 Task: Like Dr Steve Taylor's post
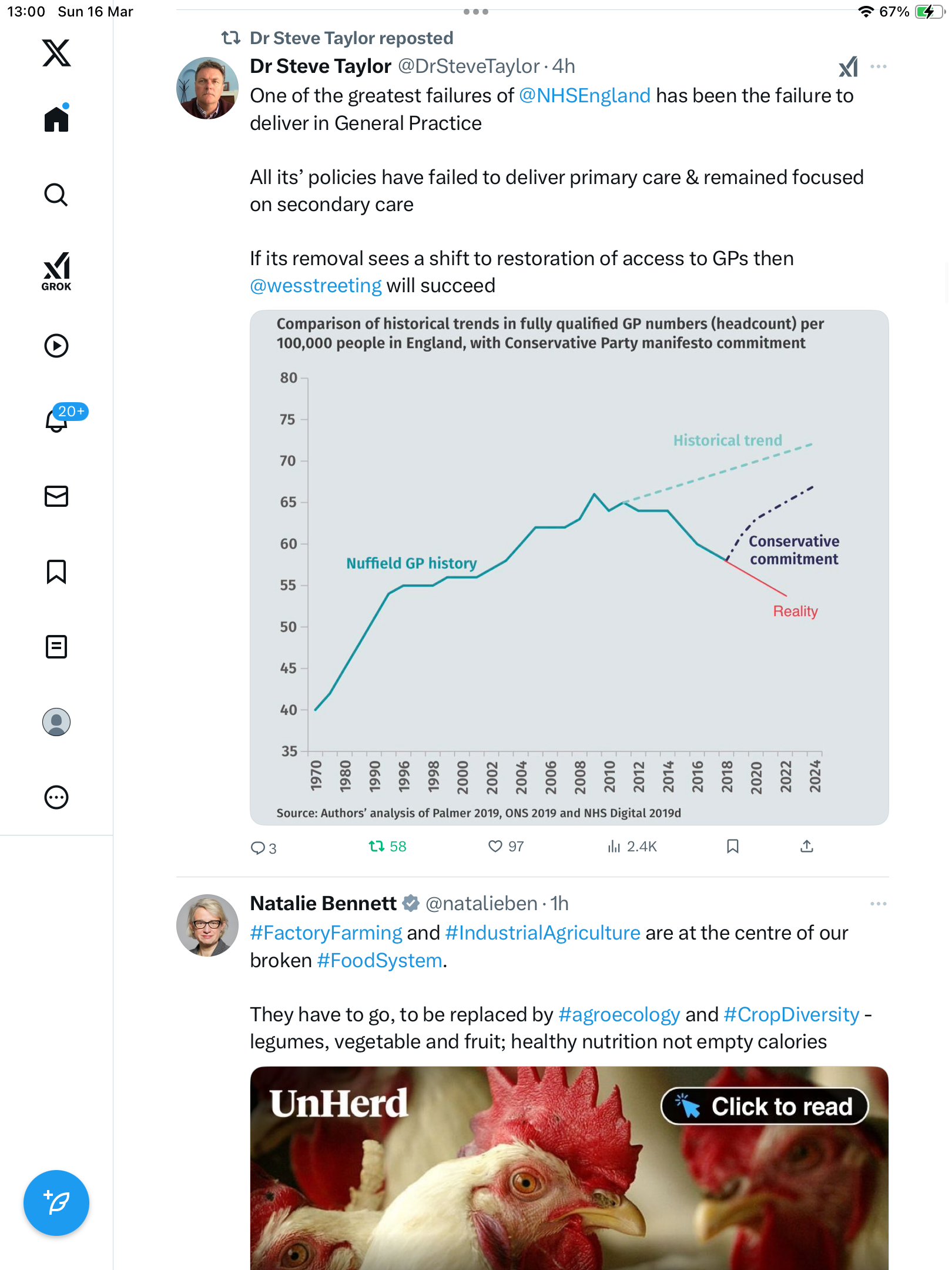click(506, 846)
